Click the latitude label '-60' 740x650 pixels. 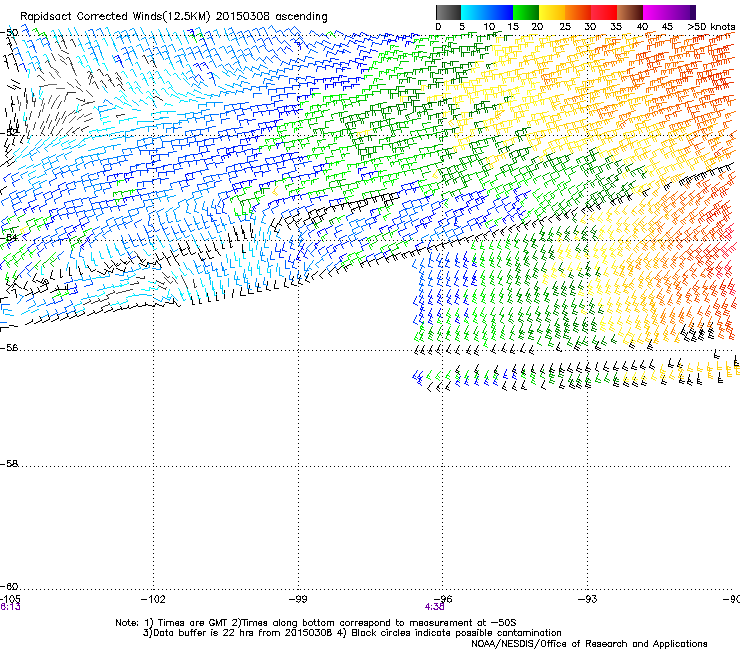pos(9,587)
